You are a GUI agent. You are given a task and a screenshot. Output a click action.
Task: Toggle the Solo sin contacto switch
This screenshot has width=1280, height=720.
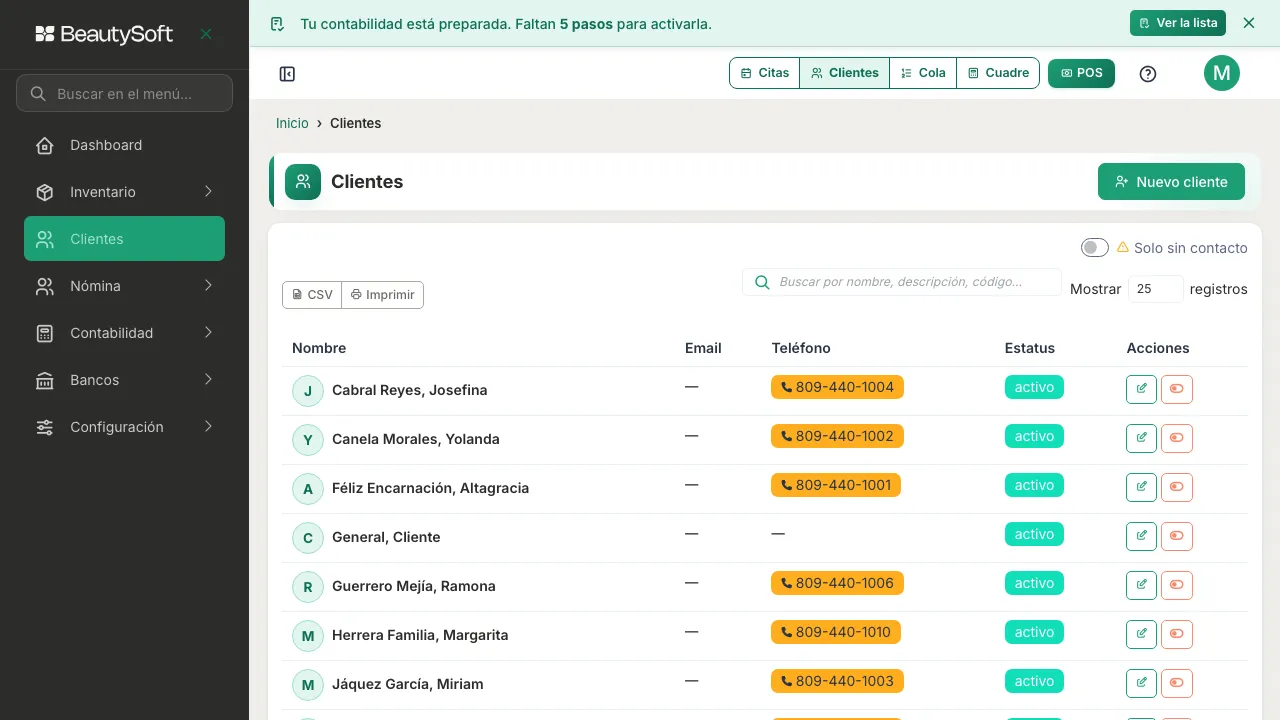(x=1095, y=247)
